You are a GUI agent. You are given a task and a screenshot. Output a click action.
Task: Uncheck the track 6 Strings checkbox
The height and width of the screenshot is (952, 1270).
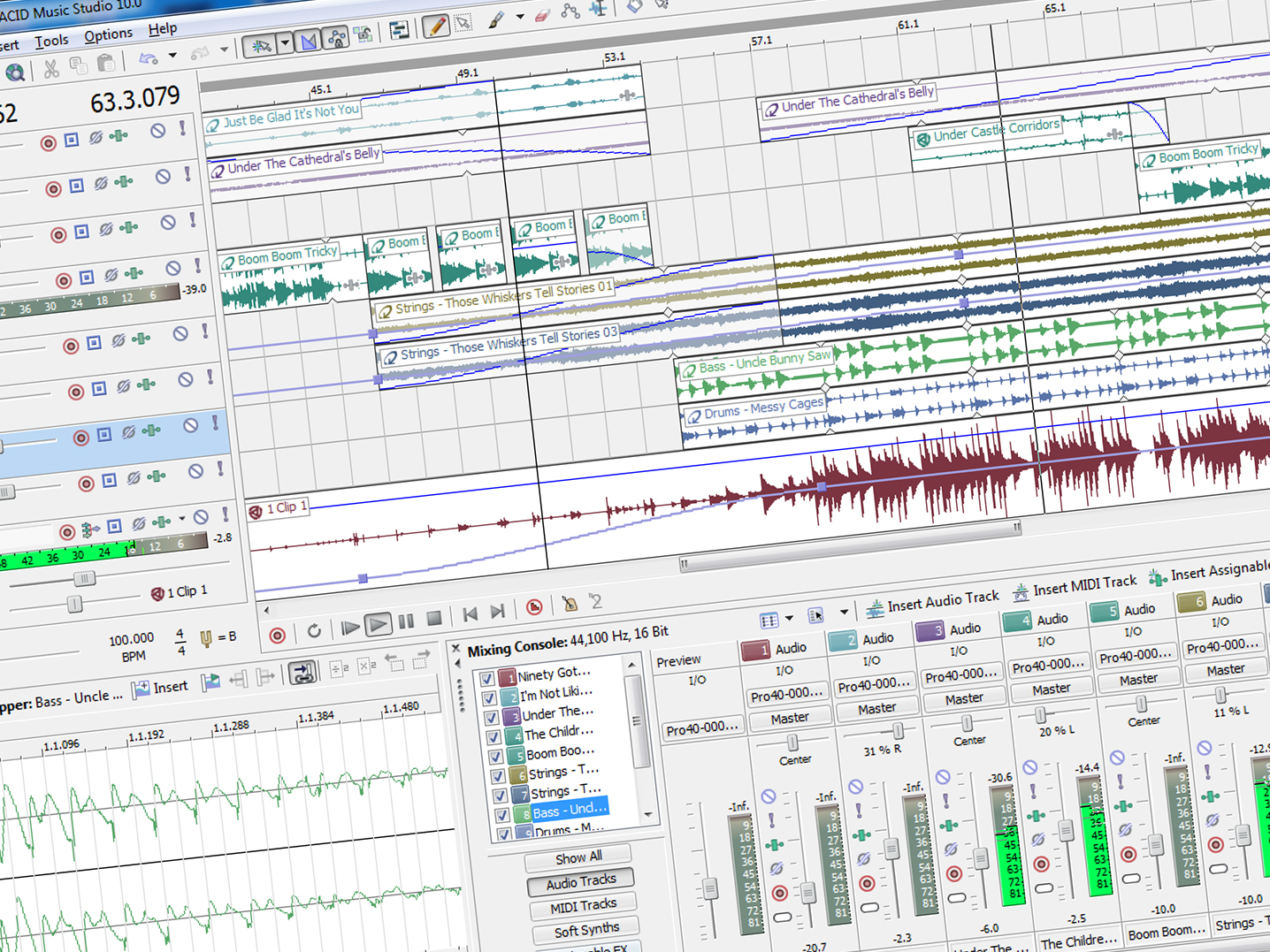(498, 776)
